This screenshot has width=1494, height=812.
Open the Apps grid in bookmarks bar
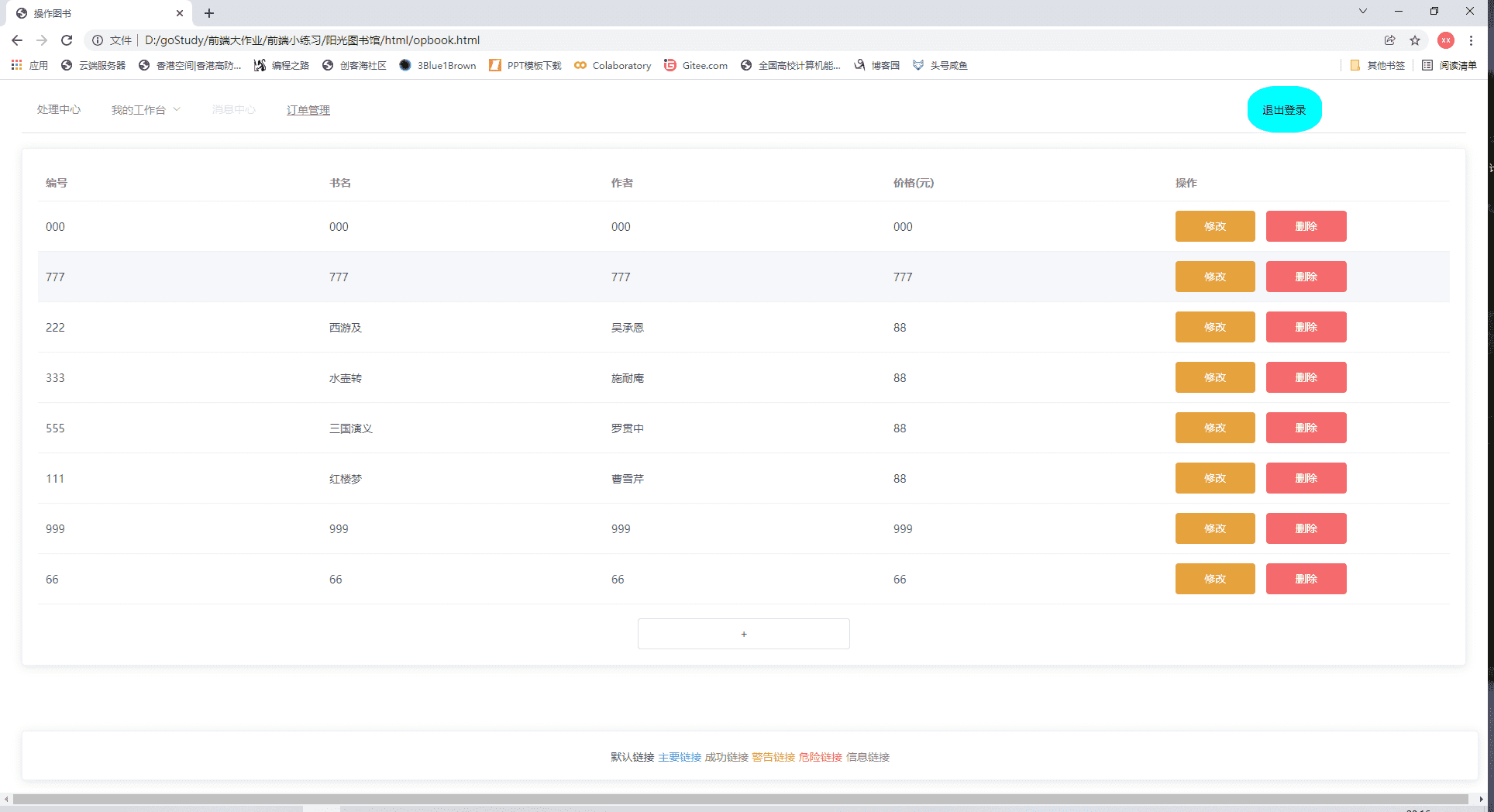coord(29,65)
